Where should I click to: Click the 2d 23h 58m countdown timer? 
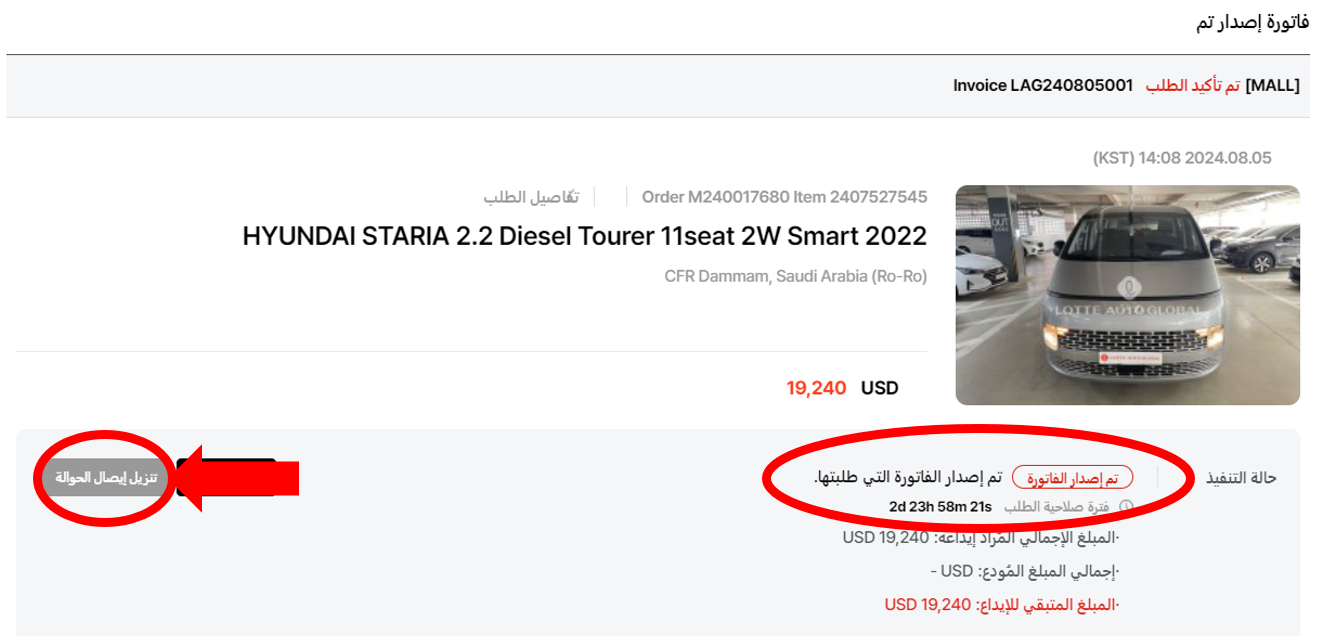tap(940, 507)
